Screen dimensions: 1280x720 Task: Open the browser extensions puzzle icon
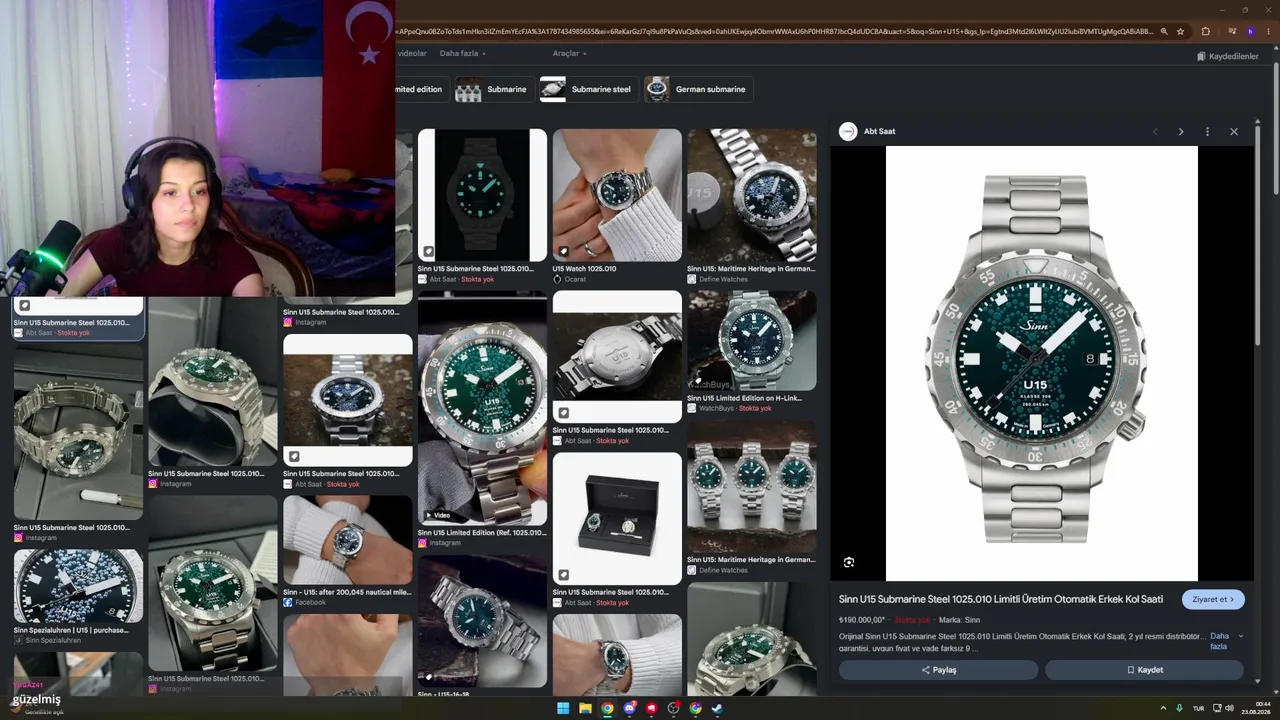1206,32
